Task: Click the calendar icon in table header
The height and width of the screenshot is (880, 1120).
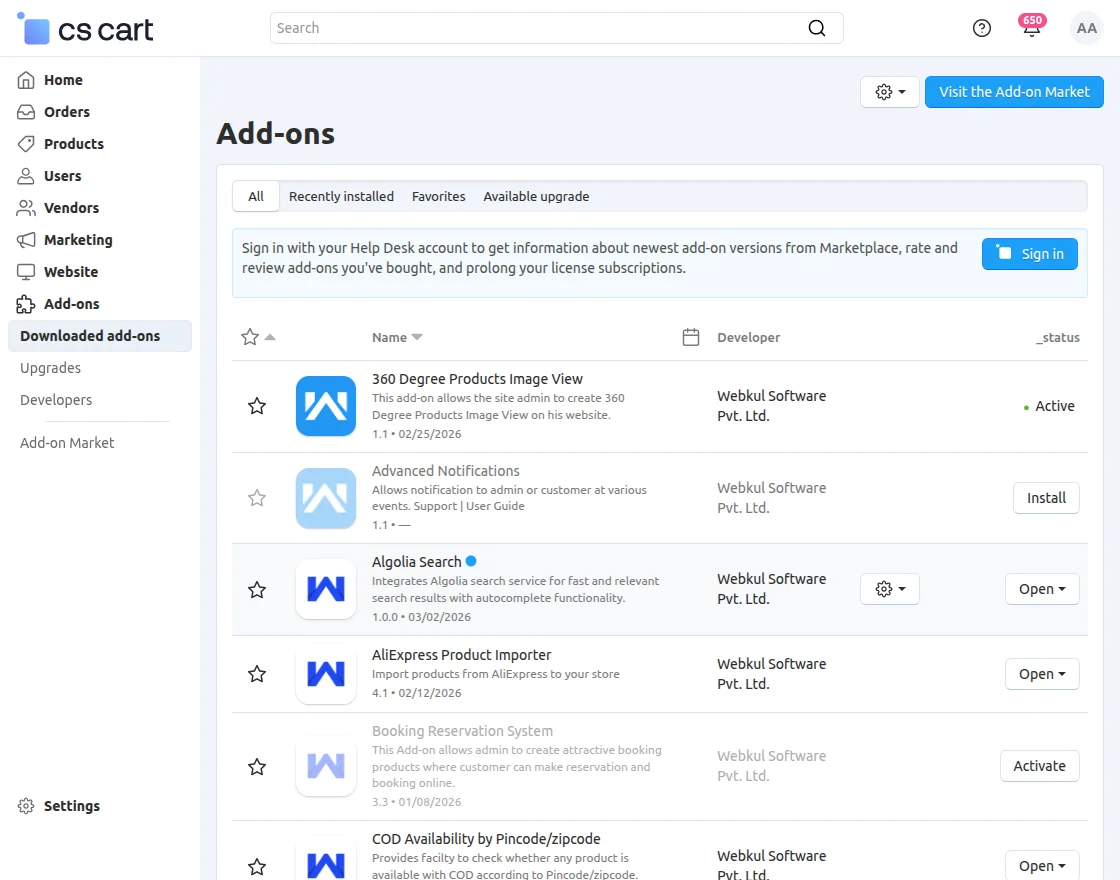Action: tap(690, 337)
